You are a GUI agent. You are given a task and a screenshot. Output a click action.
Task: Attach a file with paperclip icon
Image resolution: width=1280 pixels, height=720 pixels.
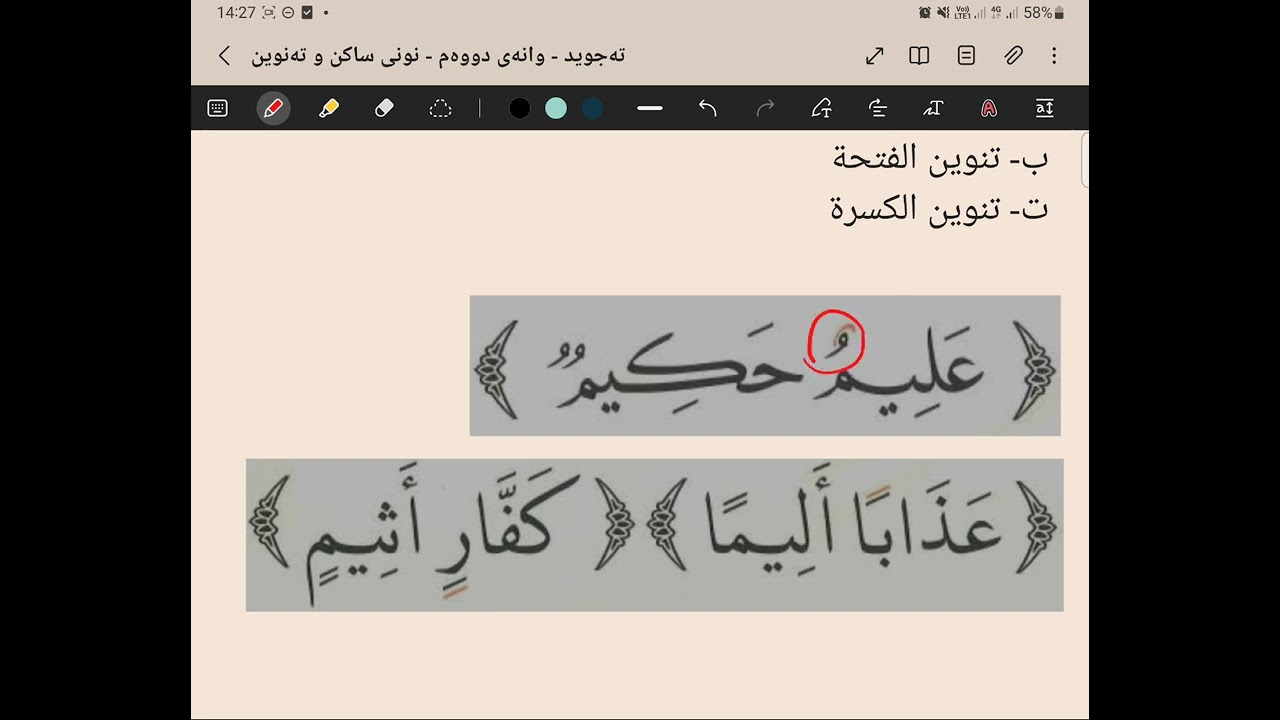(x=1013, y=56)
